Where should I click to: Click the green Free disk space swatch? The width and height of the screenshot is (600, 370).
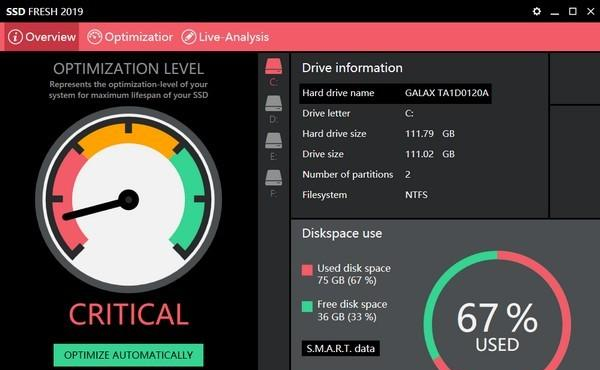pyautogui.click(x=307, y=306)
